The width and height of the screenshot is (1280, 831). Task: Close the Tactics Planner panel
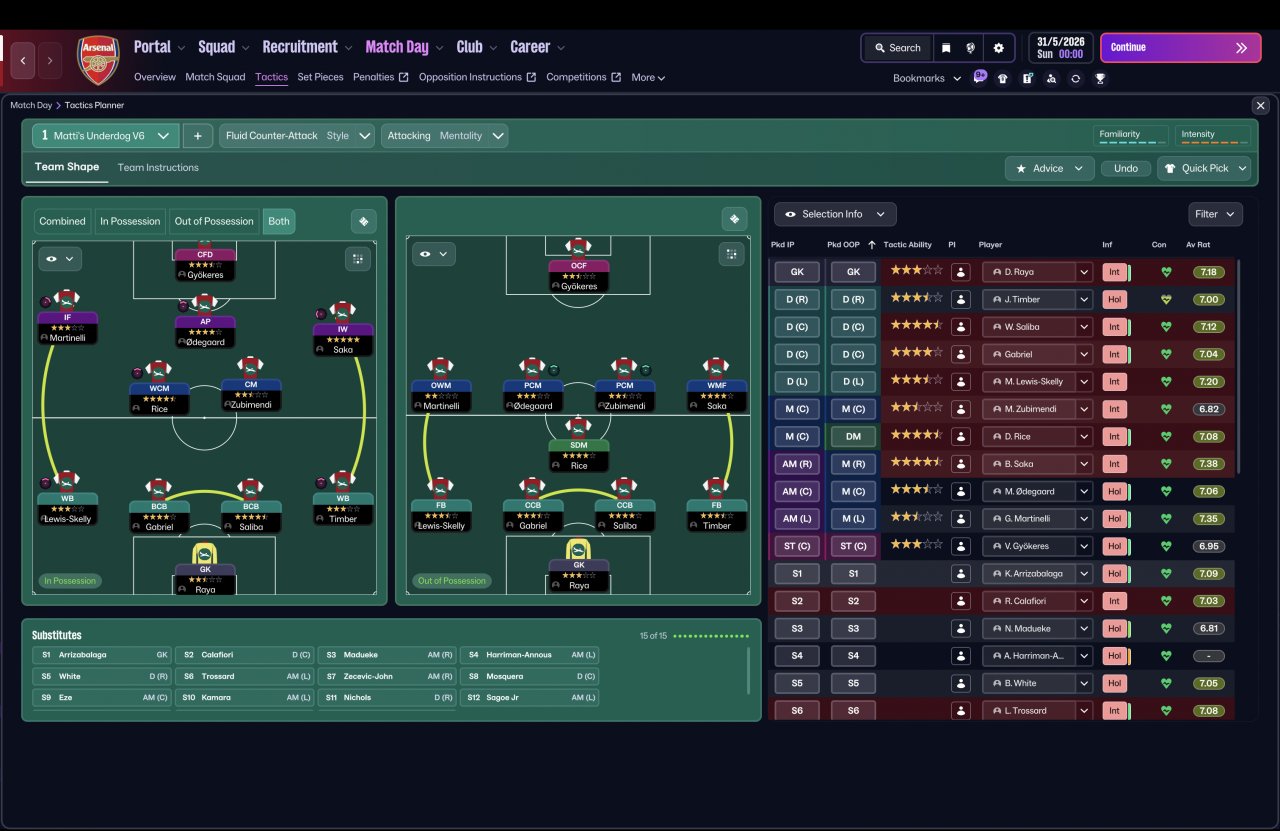(x=1260, y=105)
